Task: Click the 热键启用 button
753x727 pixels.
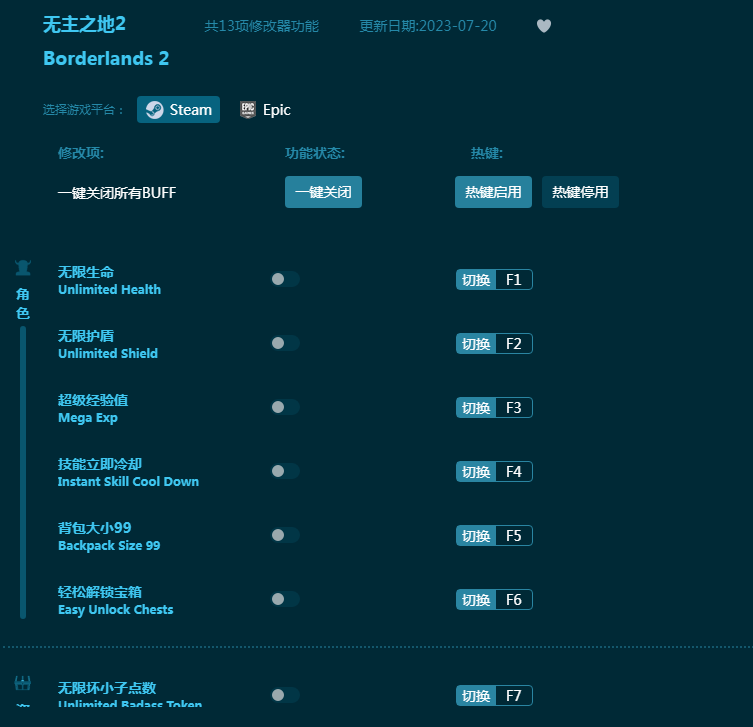Action: [x=493, y=192]
